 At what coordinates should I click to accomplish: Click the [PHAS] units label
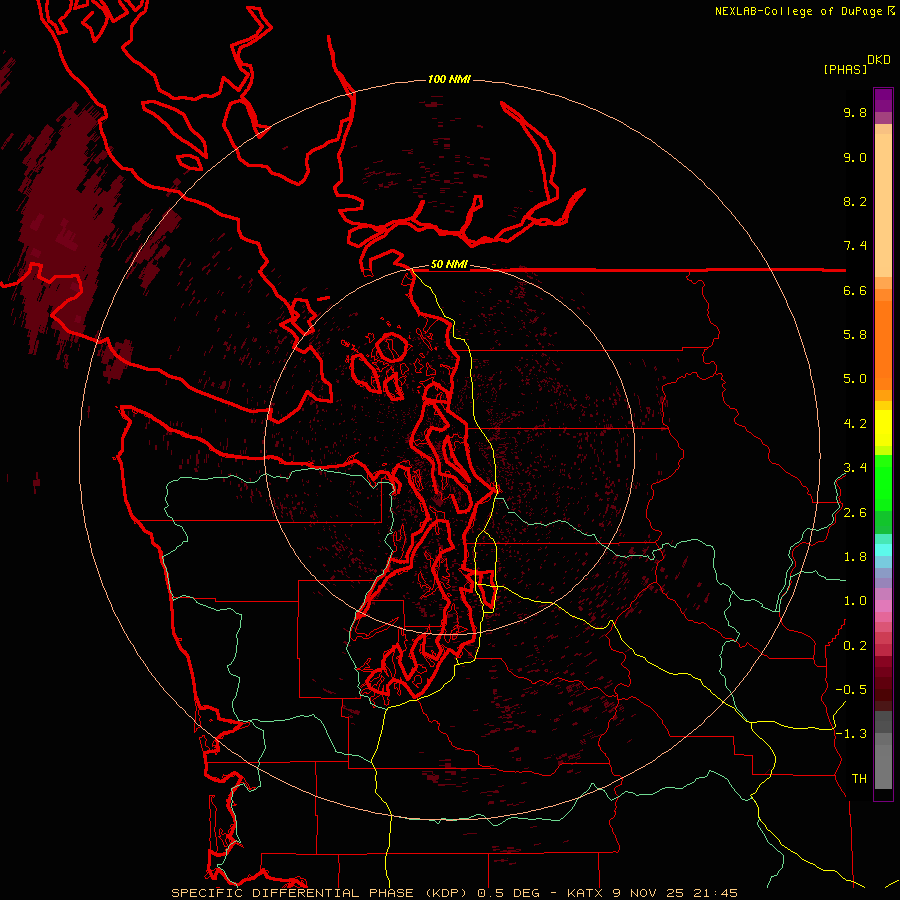(845, 70)
